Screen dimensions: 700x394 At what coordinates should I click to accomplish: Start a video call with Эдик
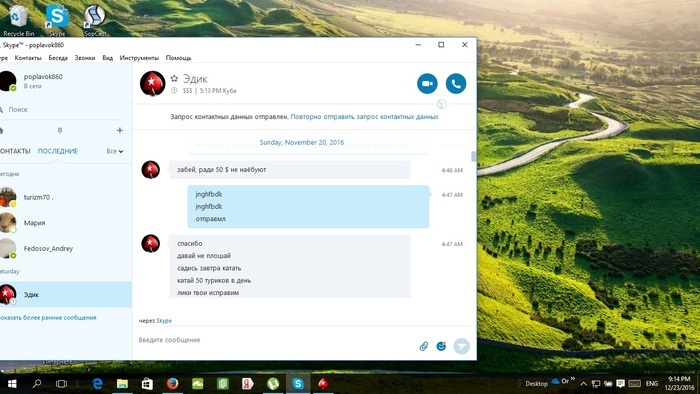pyautogui.click(x=427, y=83)
